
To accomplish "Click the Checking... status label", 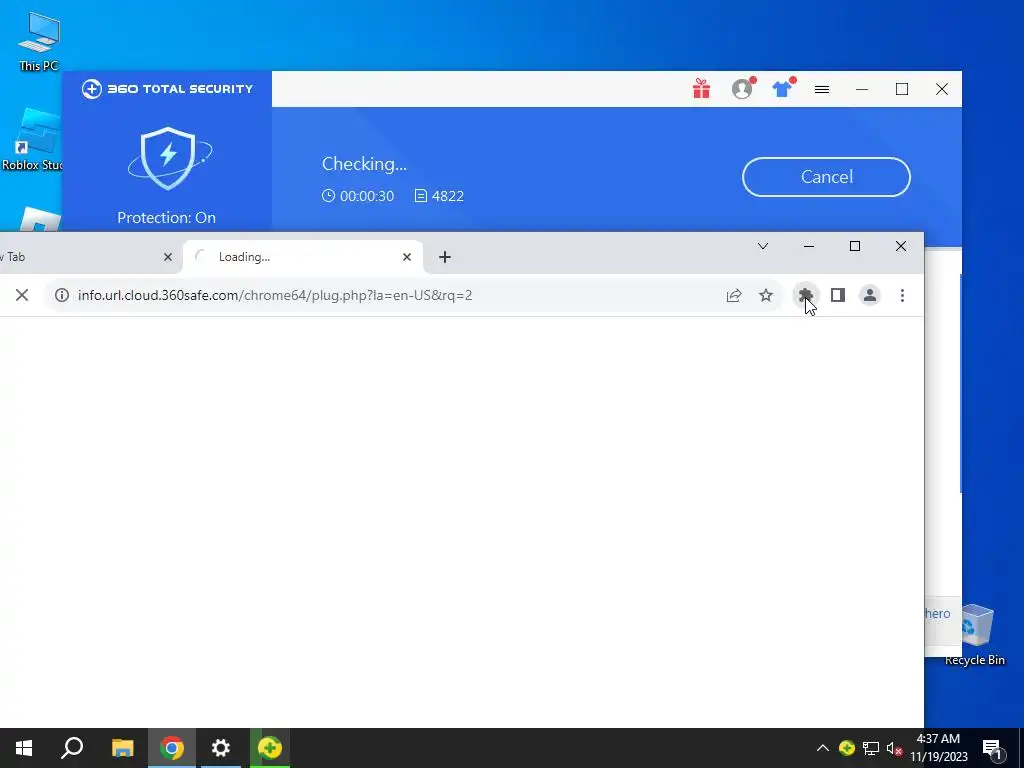I will [x=364, y=164].
